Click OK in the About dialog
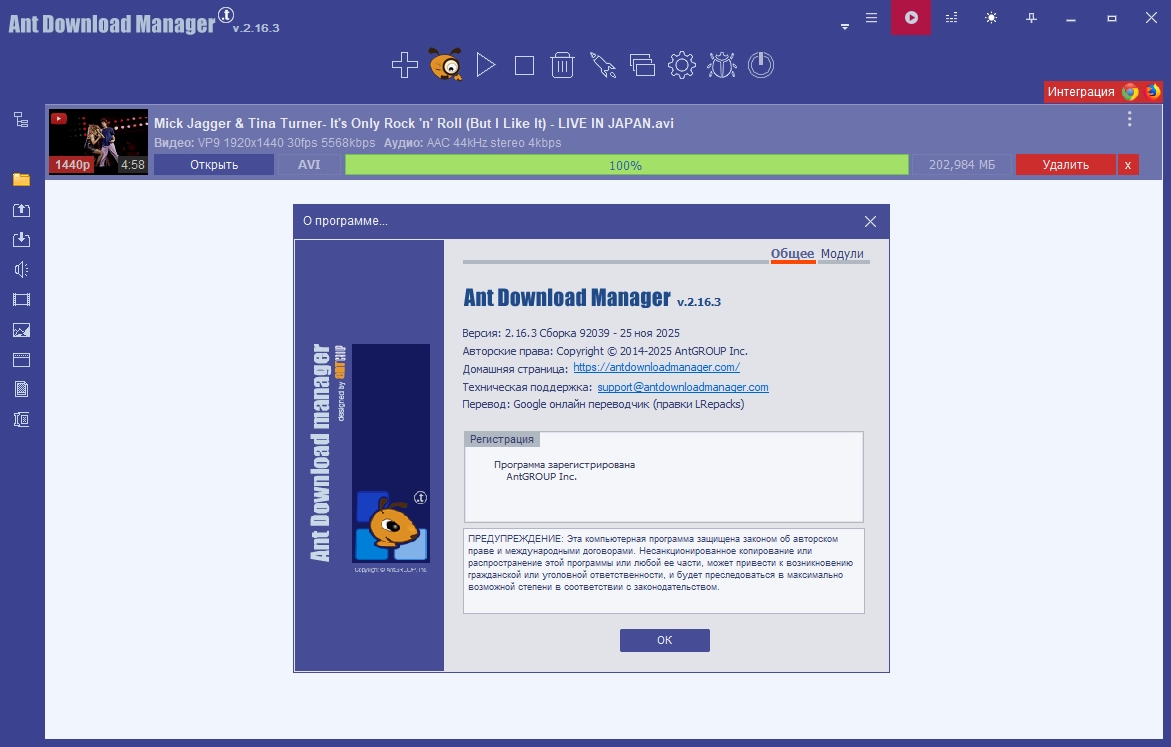This screenshot has height=747, width=1171. click(x=665, y=640)
